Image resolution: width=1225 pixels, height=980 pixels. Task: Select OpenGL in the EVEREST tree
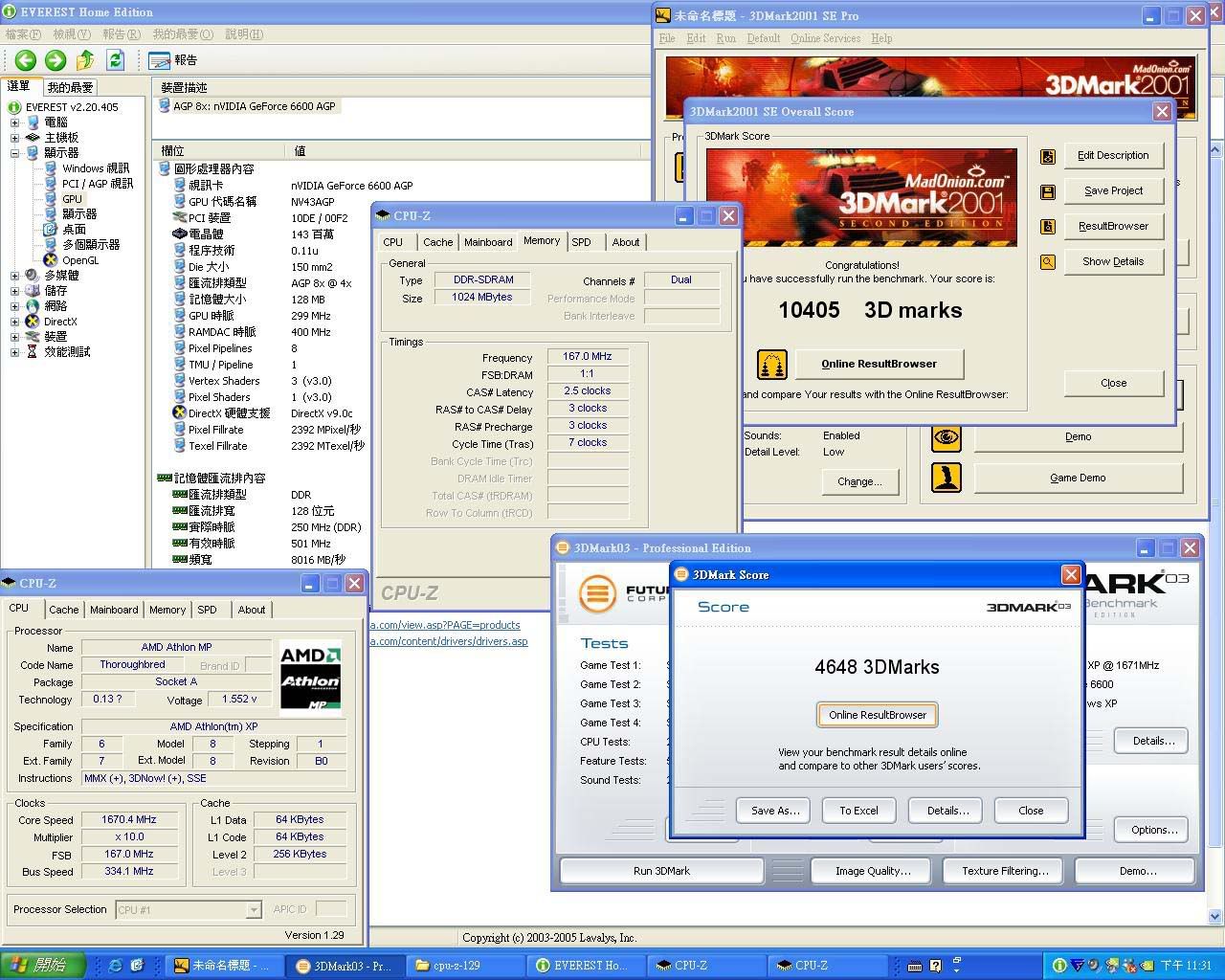(x=80, y=259)
